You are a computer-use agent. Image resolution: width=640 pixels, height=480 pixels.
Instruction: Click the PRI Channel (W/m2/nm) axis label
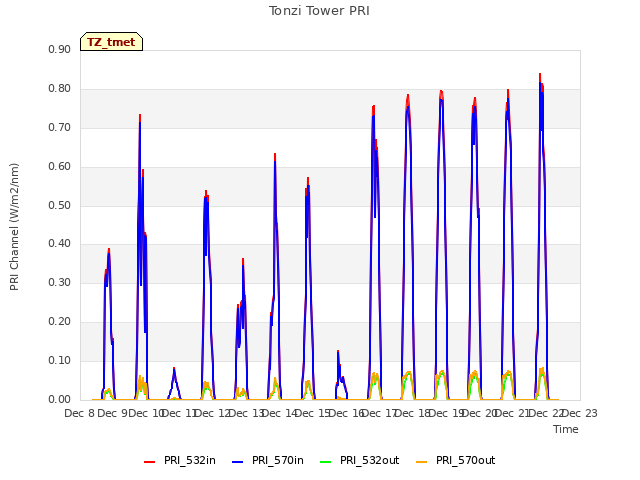14,227
